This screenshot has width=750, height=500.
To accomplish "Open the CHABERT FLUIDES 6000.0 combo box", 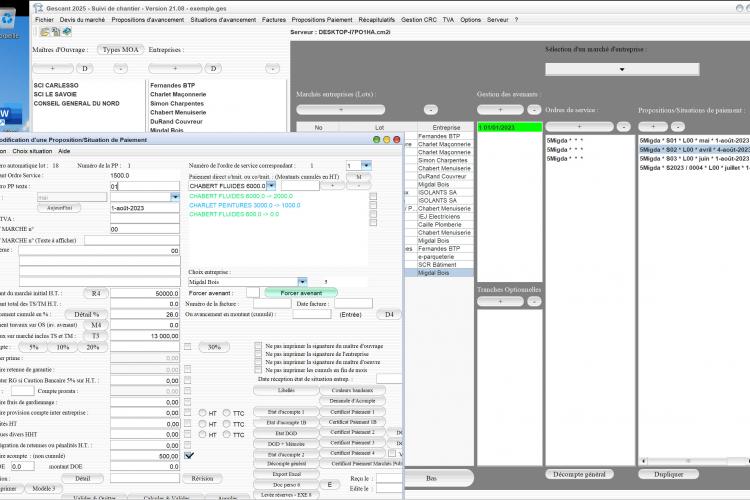I will 271,186.
